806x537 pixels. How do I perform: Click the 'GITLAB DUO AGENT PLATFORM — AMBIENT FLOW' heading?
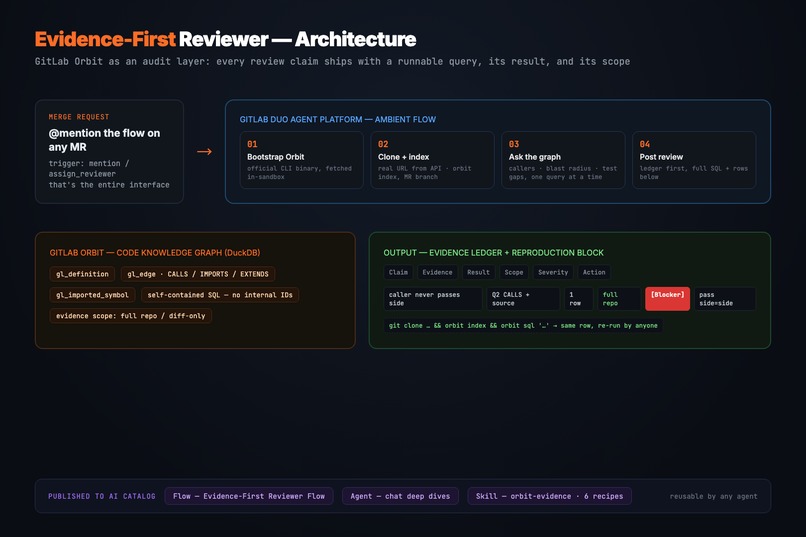(338, 119)
